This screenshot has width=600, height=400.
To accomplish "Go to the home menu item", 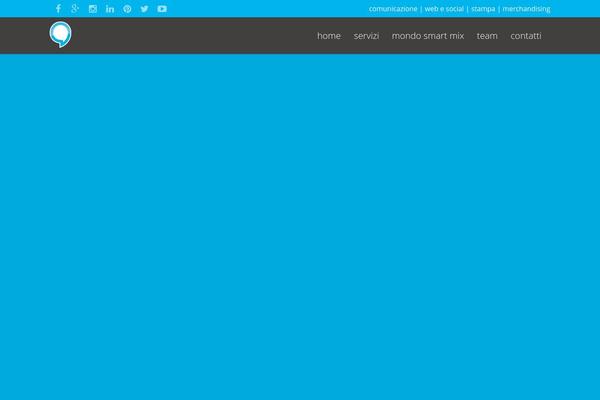I will [x=329, y=36].
